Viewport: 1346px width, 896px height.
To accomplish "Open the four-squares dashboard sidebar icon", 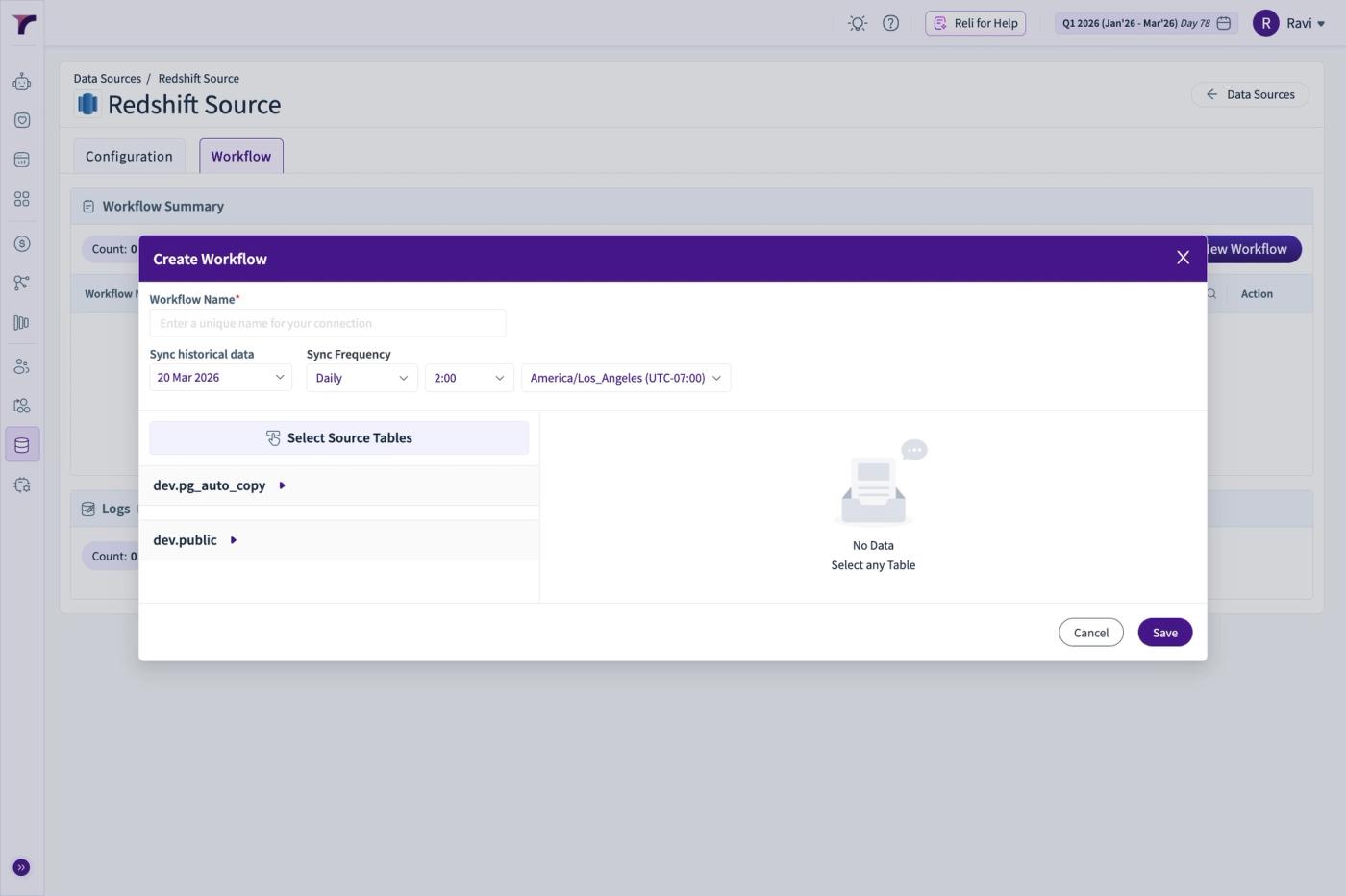I will coord(22,199).
